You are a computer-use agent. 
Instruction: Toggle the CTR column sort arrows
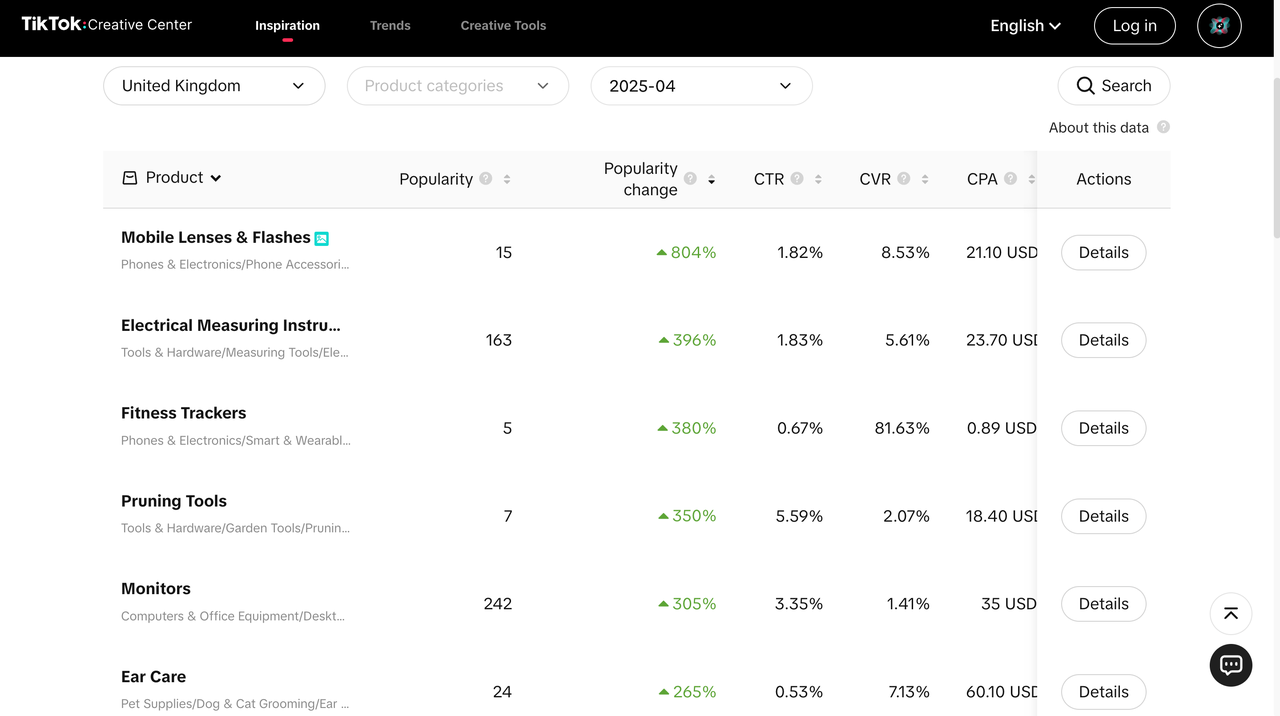818,179
